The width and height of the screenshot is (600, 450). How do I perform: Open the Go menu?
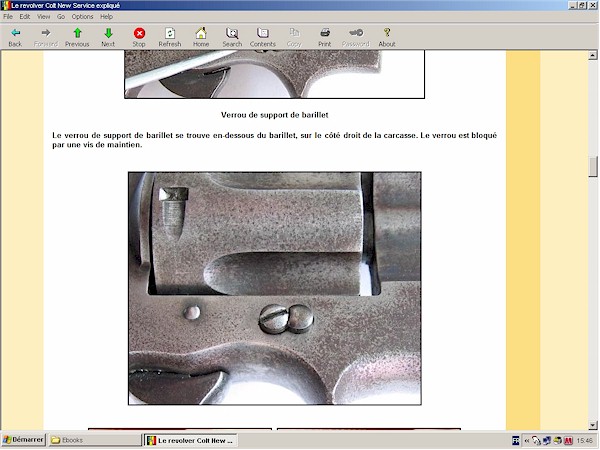pyautogui.click(x=61, y=17)
